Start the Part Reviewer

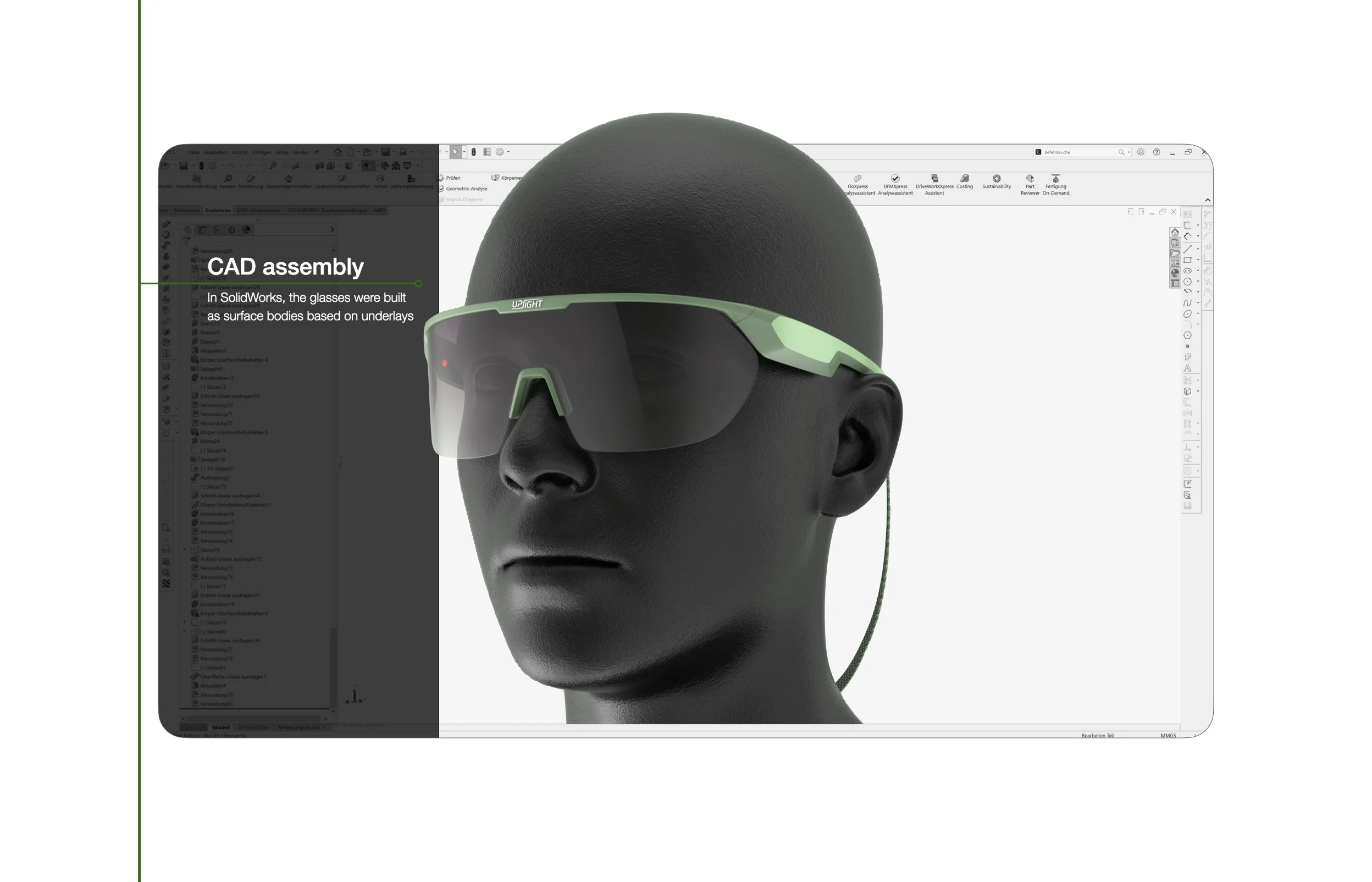pos(1029,184)
